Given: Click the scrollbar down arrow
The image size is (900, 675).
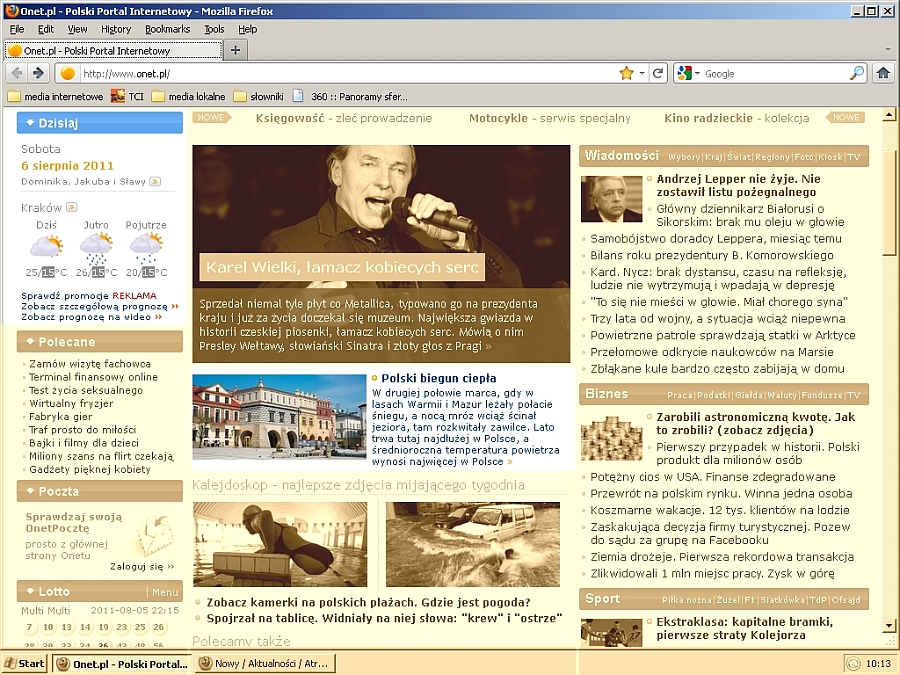Looking at the screenshot, I should click(889, 625).
